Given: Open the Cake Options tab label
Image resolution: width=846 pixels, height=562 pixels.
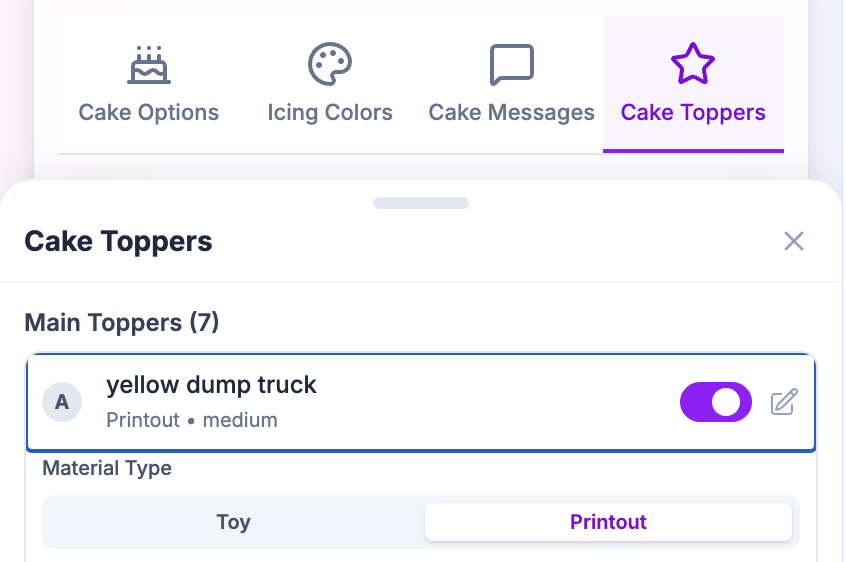Looking at the screenshot, I should pyautogui.click(x=149, y=112).
